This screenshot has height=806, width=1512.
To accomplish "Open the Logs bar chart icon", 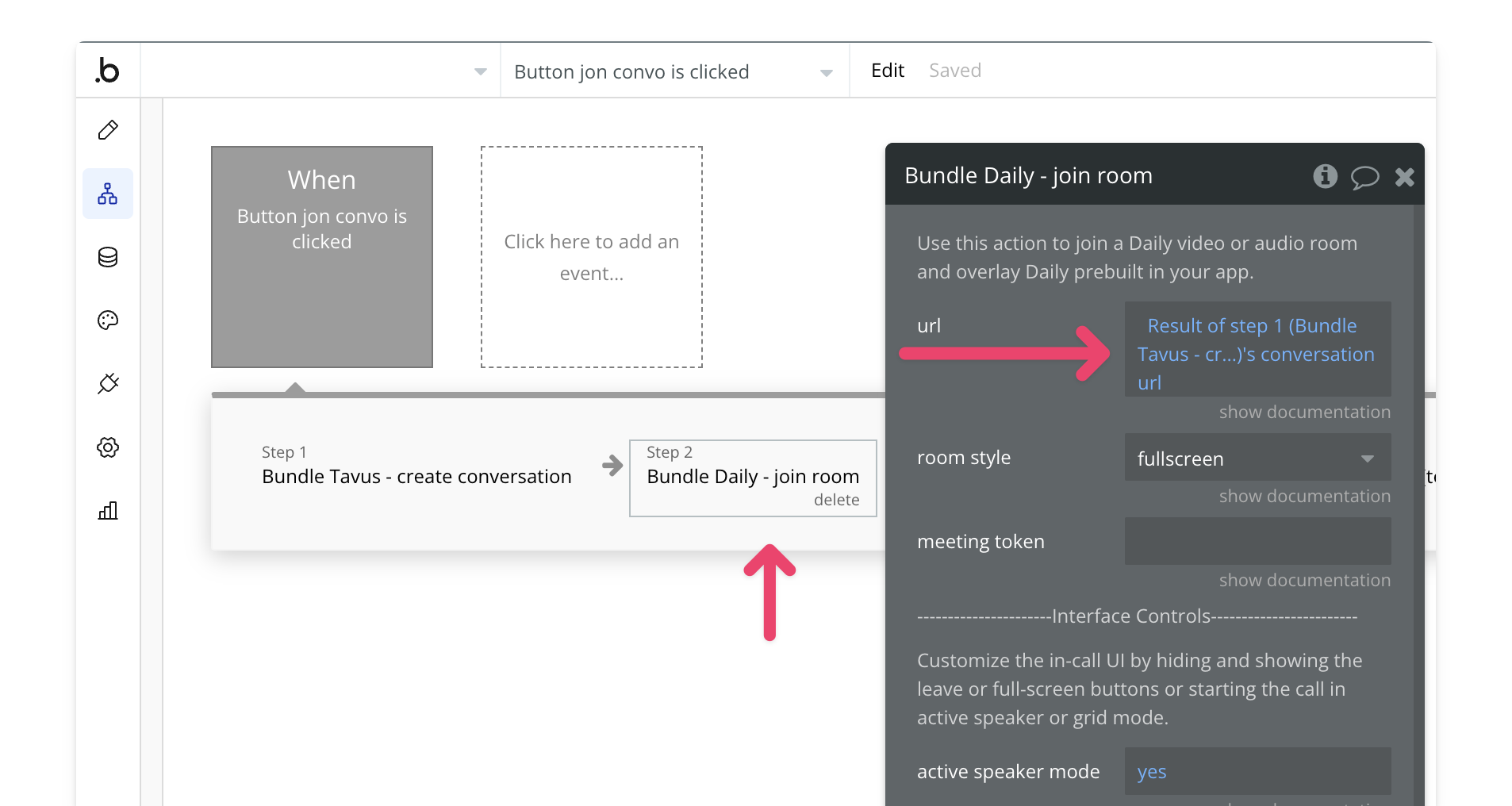I will 108,510.
